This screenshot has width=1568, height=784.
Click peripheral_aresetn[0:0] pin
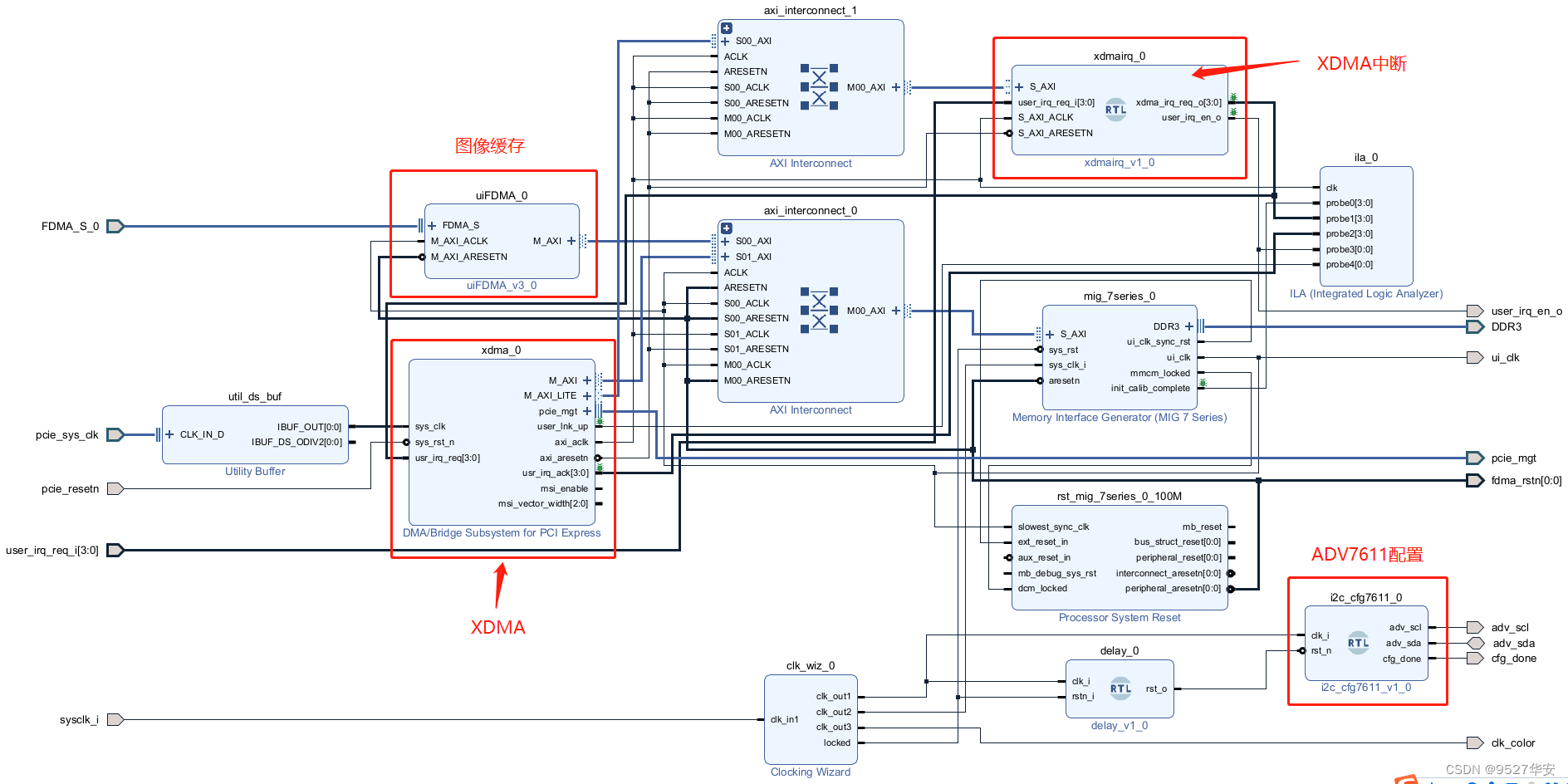[x=1173, y=589]
